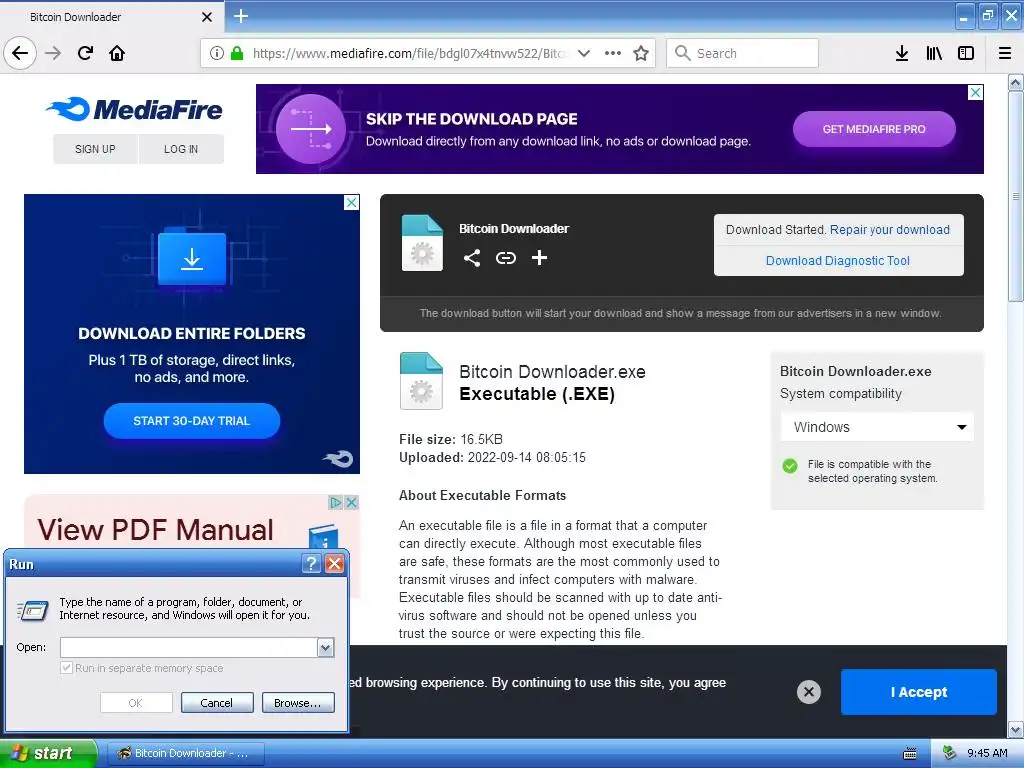Viewport: 1024px width, 768px height.
Task: Click the Bitcoin Downloader.exe file name text
Action: pos(552,372)
